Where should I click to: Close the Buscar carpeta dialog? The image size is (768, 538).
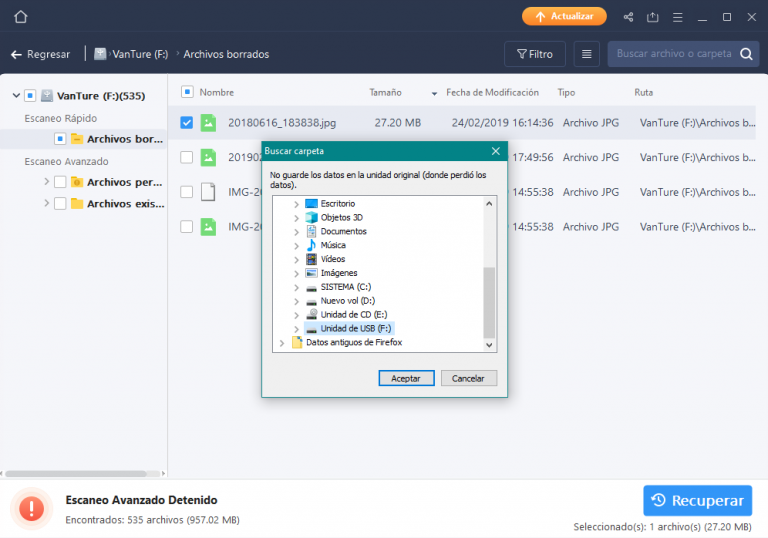click(496, 151)
